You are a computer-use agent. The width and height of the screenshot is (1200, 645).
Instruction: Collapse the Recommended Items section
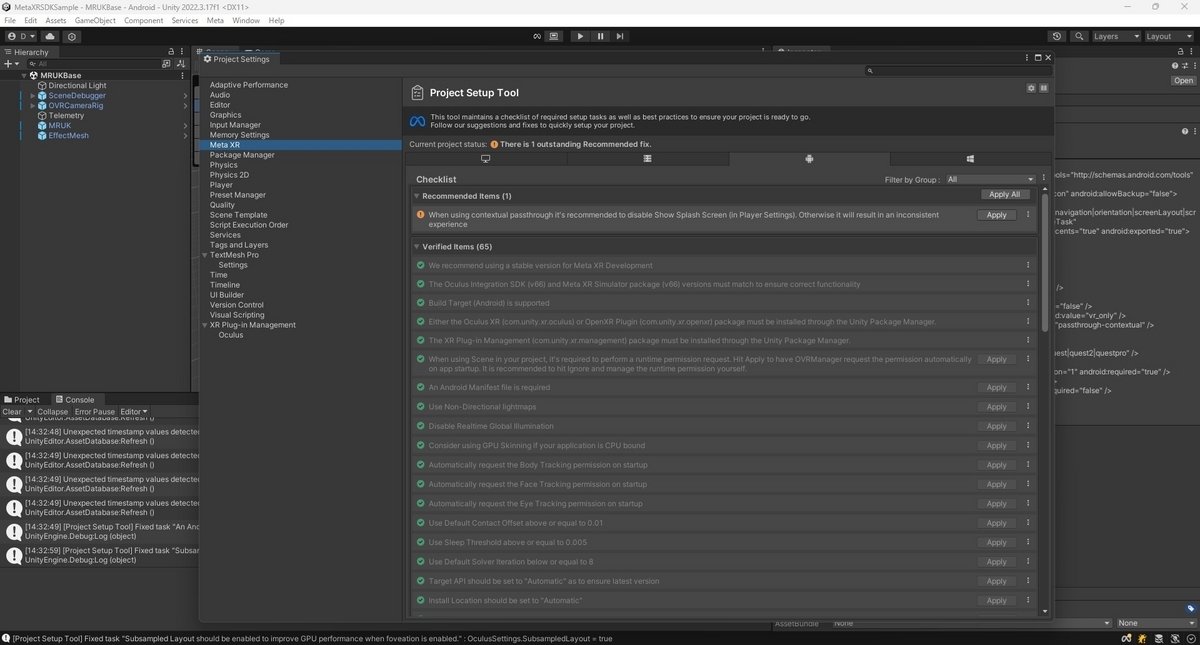pos(417,196)
